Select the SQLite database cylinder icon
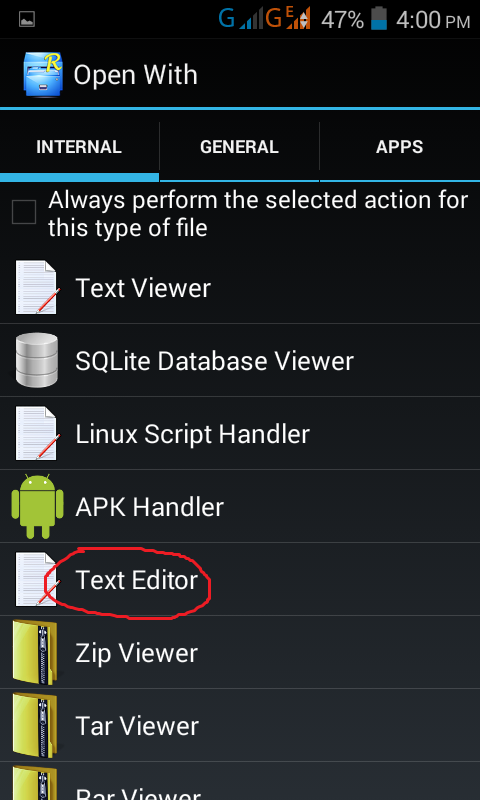Image resolution: width=480 pixels, height=800 pixels. (37, 360)
